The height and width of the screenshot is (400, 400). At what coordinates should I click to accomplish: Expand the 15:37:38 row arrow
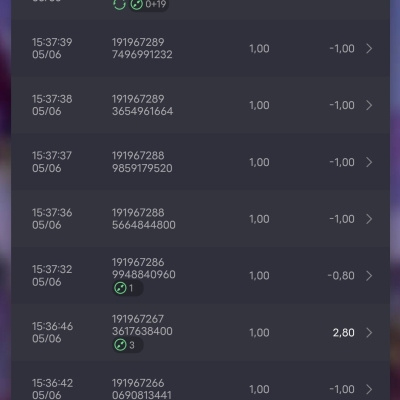(369, 105)
